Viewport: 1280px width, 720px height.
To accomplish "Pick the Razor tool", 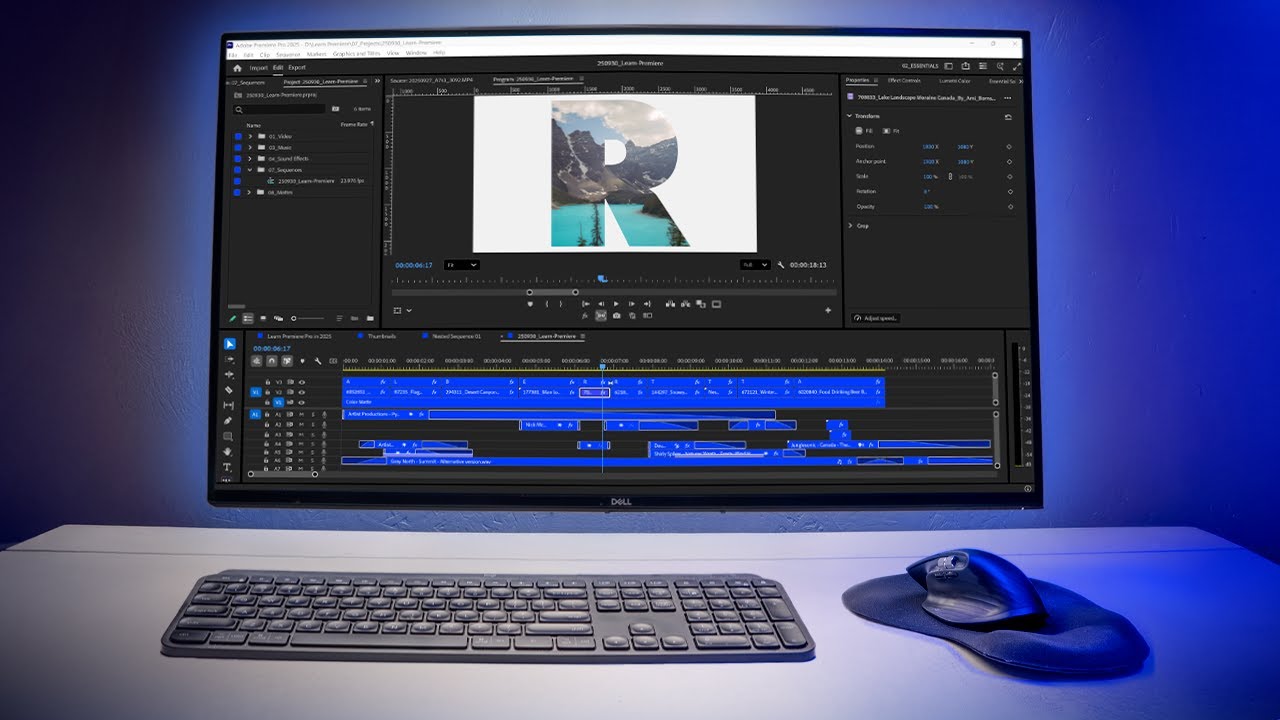I will point(229,390).
